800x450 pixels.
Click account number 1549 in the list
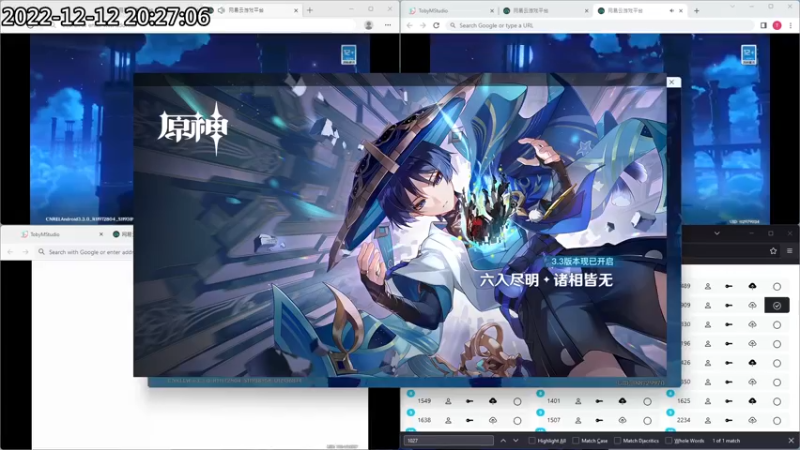point(424,401)
